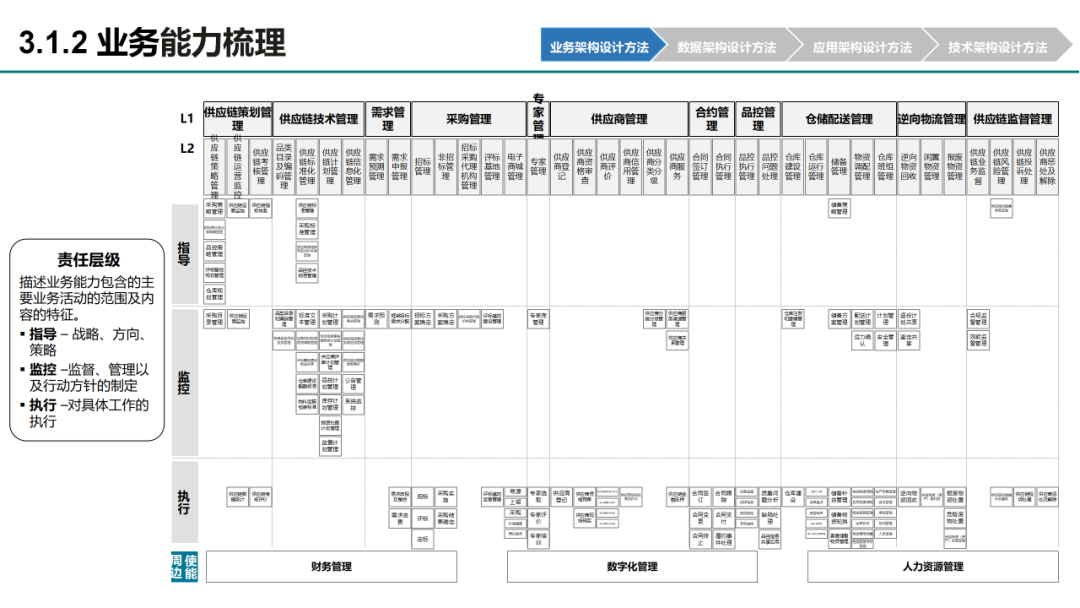This screenshot has width=1080, height=608.
Task: Select L2 cell 供应链业务监督
Action: click(978, 167)
